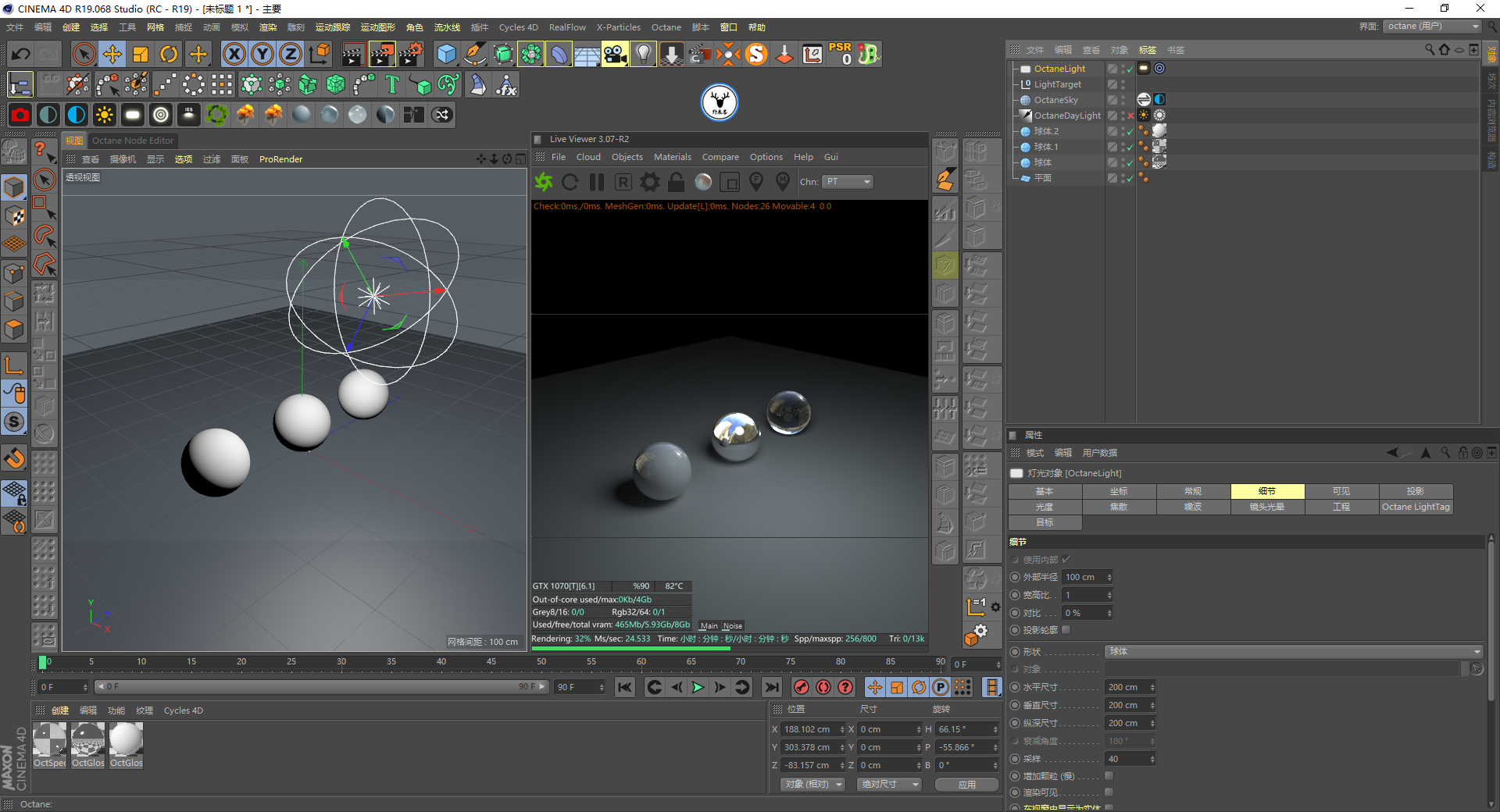
Task: Toggle the Z axis lock icon
Action: [x=290, y=54]
